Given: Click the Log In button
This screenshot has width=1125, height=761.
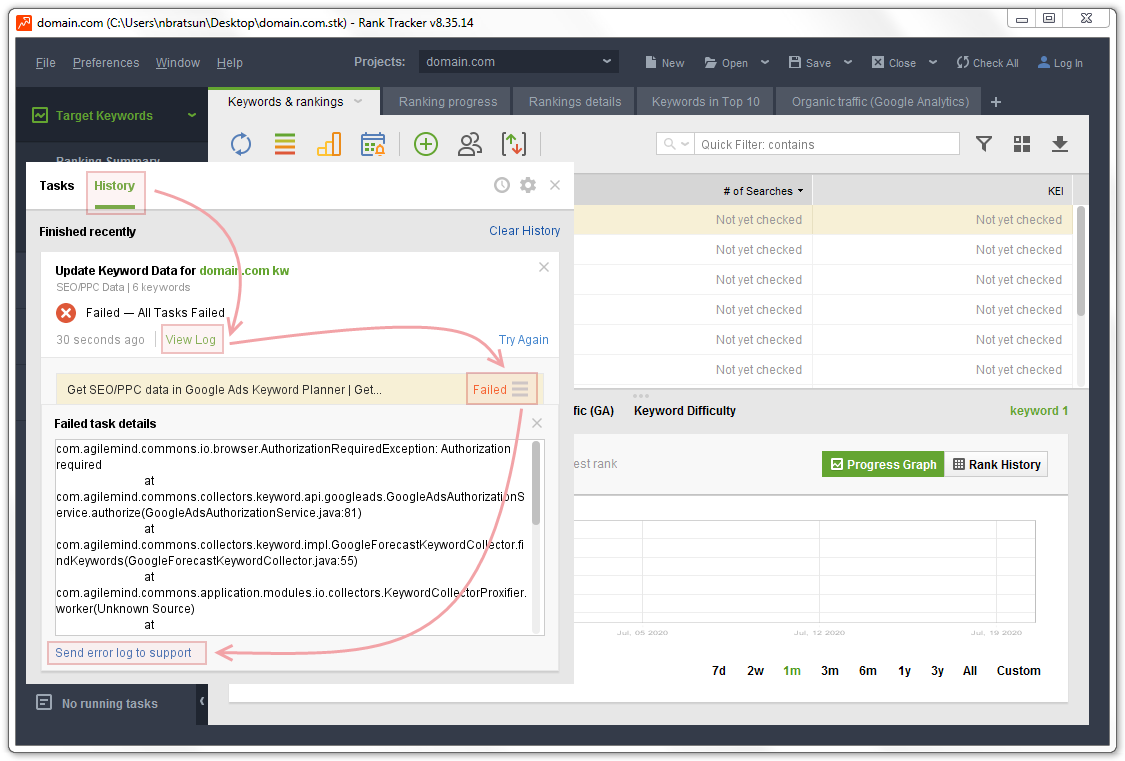Looking at the screenshot, I should (x=1060, y=62).
